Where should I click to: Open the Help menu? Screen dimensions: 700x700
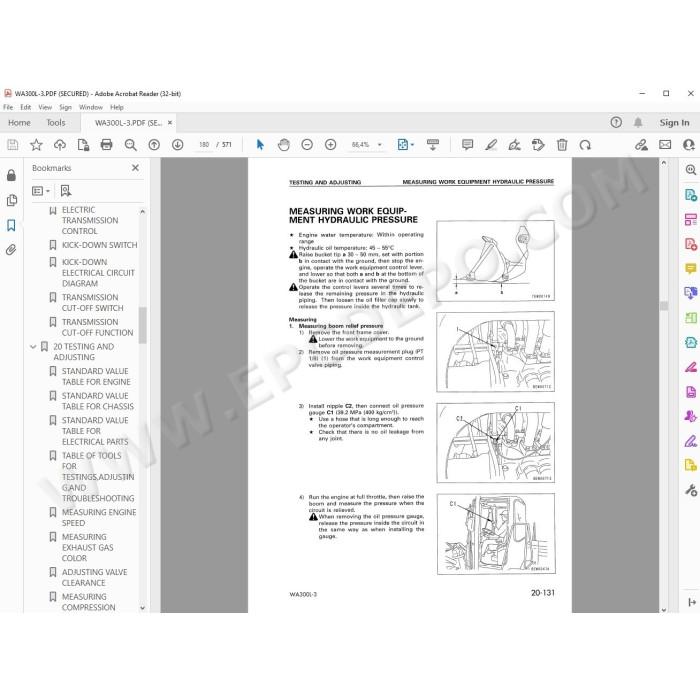(x=117, y=107)
